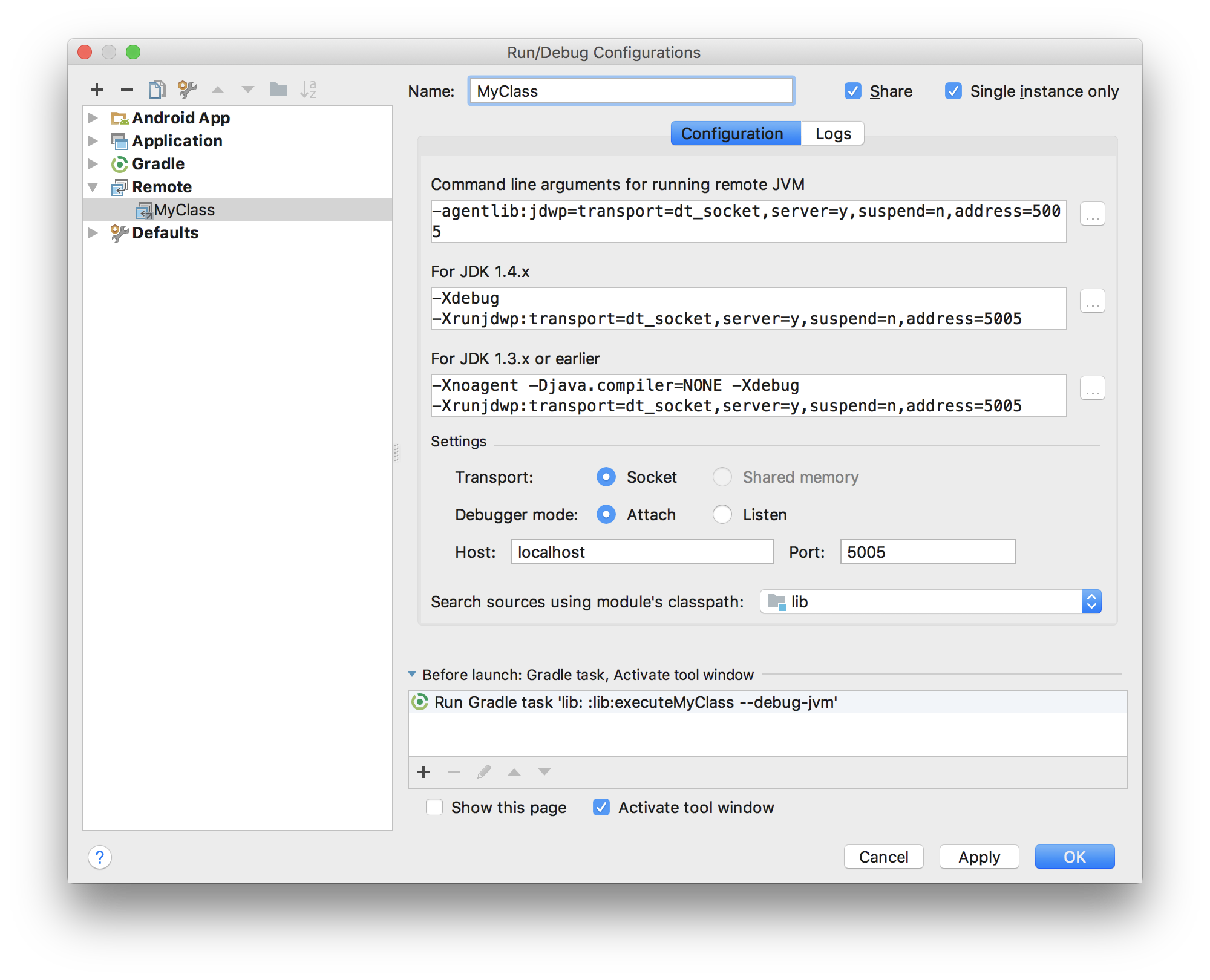Image resolution: width=1210 pixels, height=980 pixels.
Task: Remove selected configuration with minus icon
Action: coord(126,90)
